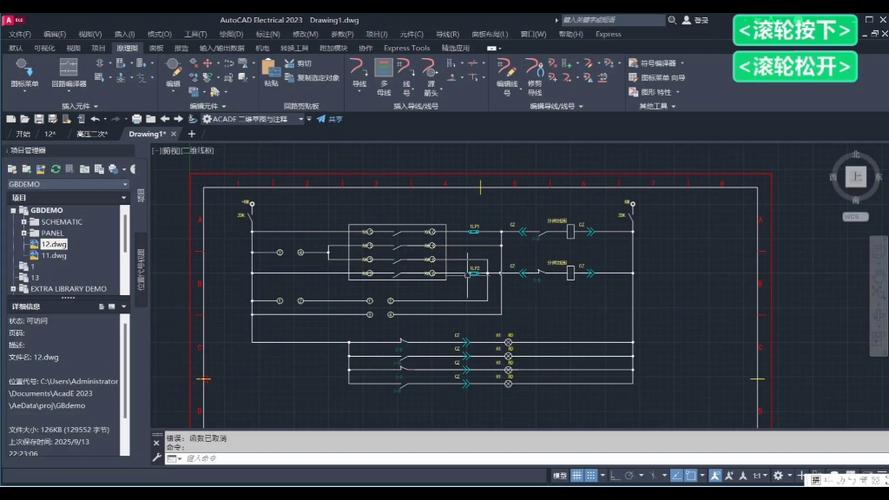Click the command line customize wrench icon
The height and width of the screenshot is (500, 889).
tap(156, 458)
